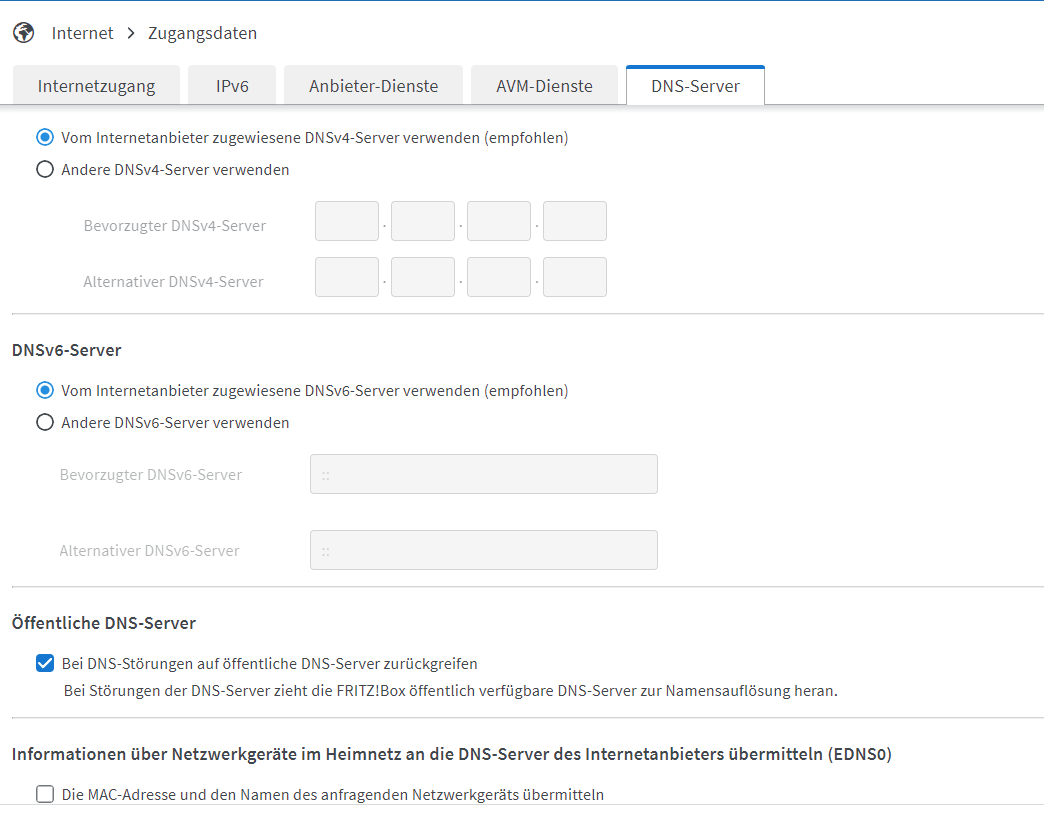The width and height of the screenshot is (1044, 813).
Task: Click the 'Alternativer DNSv4-Server' label
Action: 173,282
